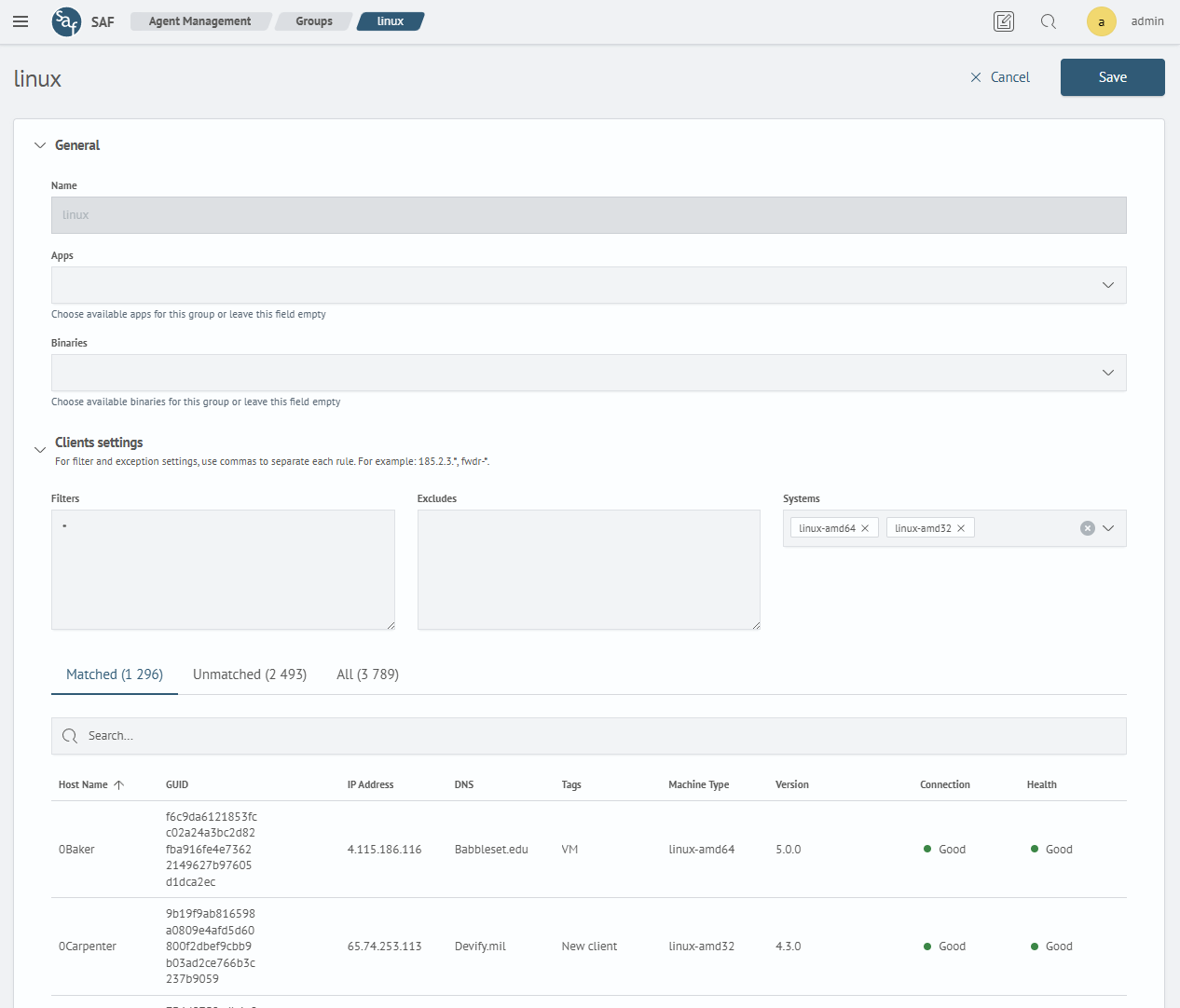The image size is (1180, 1008).
Task: Click the Cancel button
Action: point(1000,77)
